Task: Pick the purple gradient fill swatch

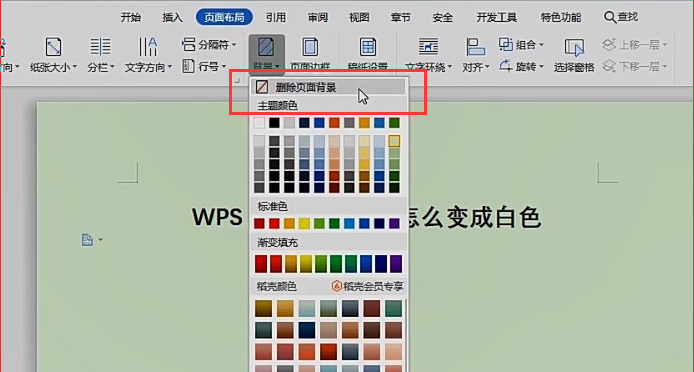Action: click(x=396, y=264)
